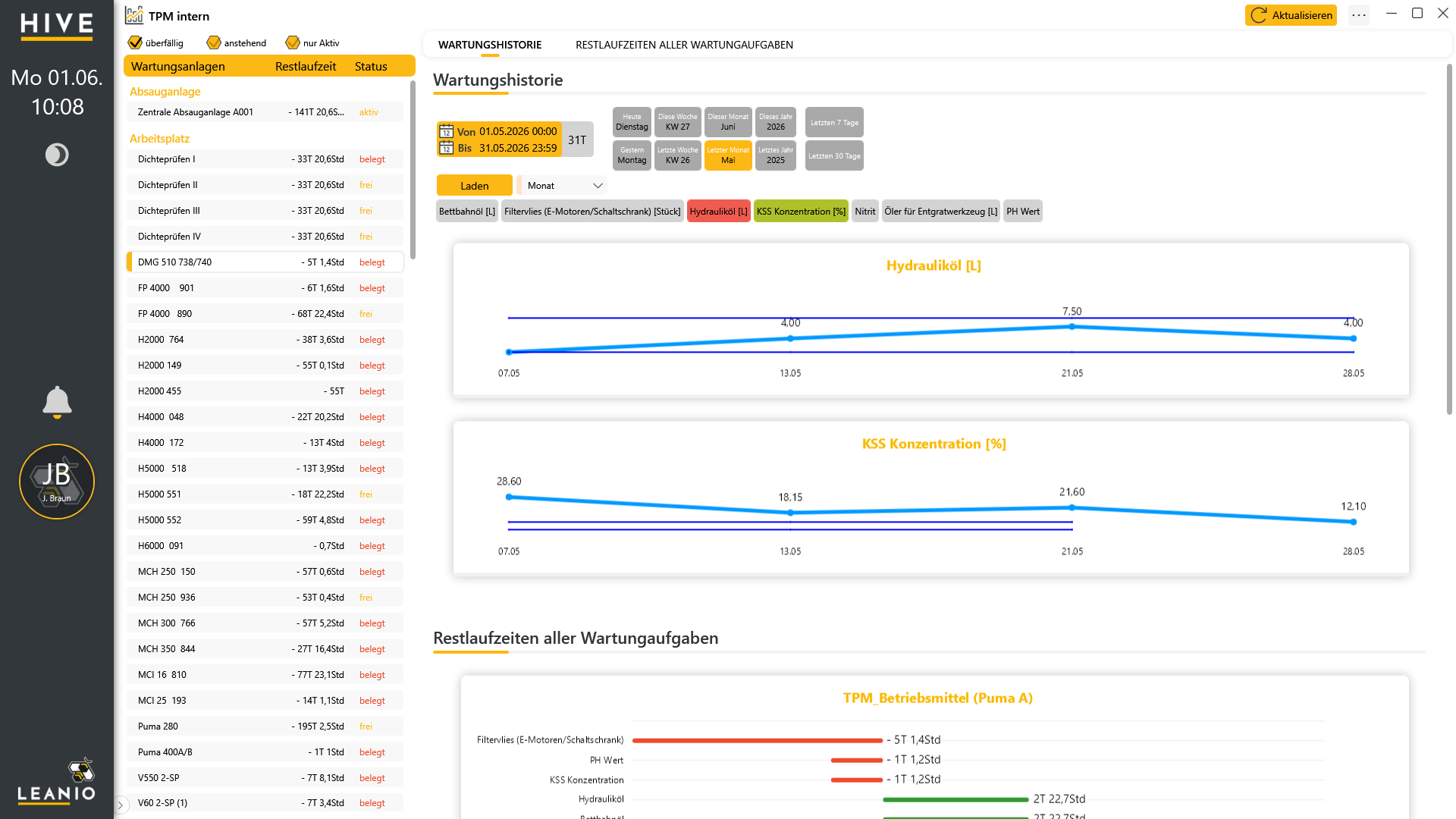Image resolution: width=1456 pixels, height=819 pixels.
Task: Toggle the Nitrit chart filter
Action: [865, 212]
